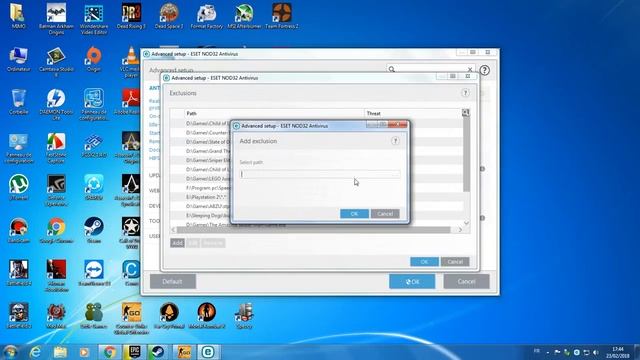Image resolution: width=640 pixels, height=360 pixels.
Task: Open the Wondershare Video Editor shortcut
Action: pyautogui.click(x=93, y=18)
